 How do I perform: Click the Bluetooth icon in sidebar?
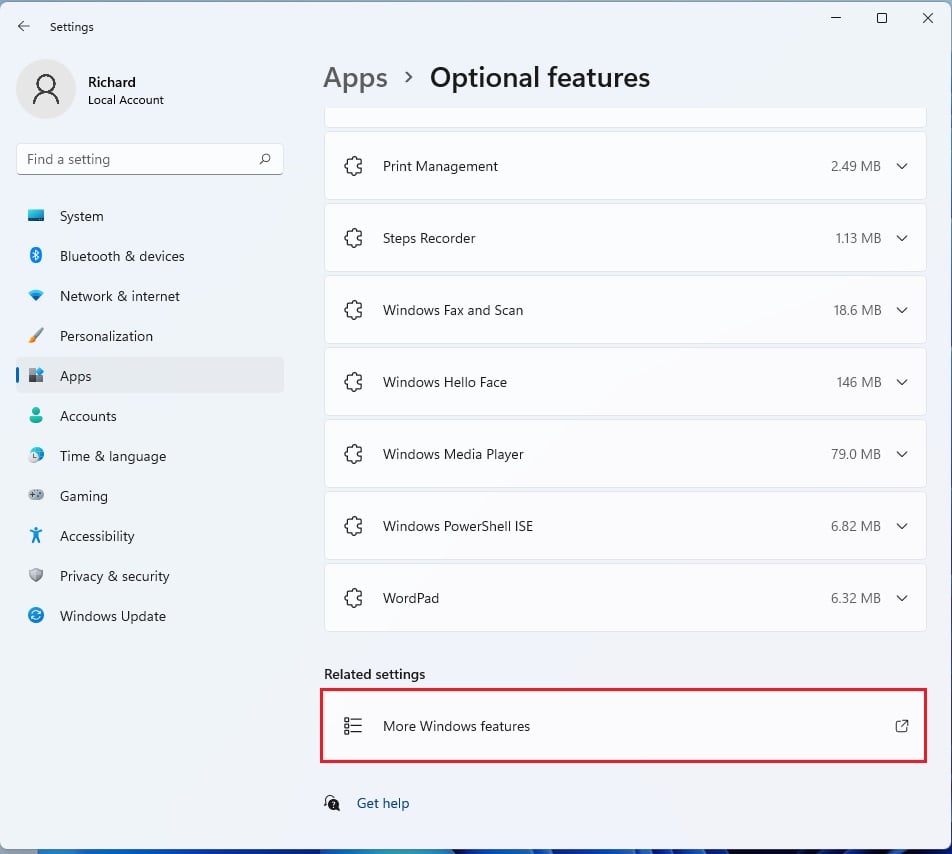(36, 256)
